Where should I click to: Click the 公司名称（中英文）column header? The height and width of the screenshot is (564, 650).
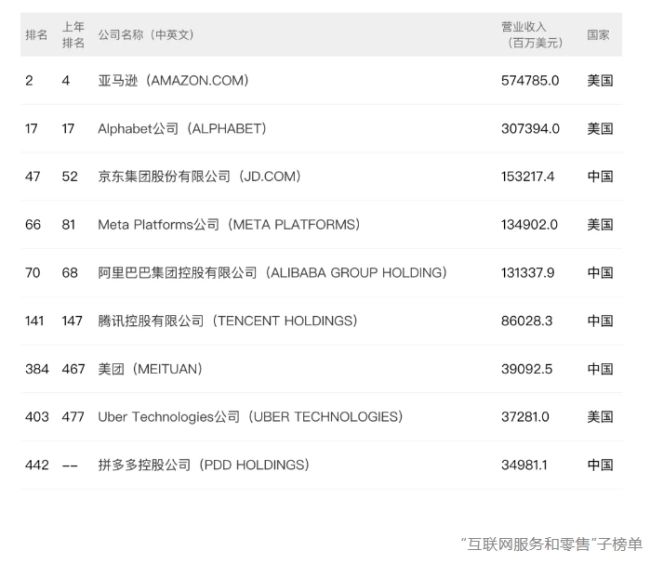[x=146, y=35]
